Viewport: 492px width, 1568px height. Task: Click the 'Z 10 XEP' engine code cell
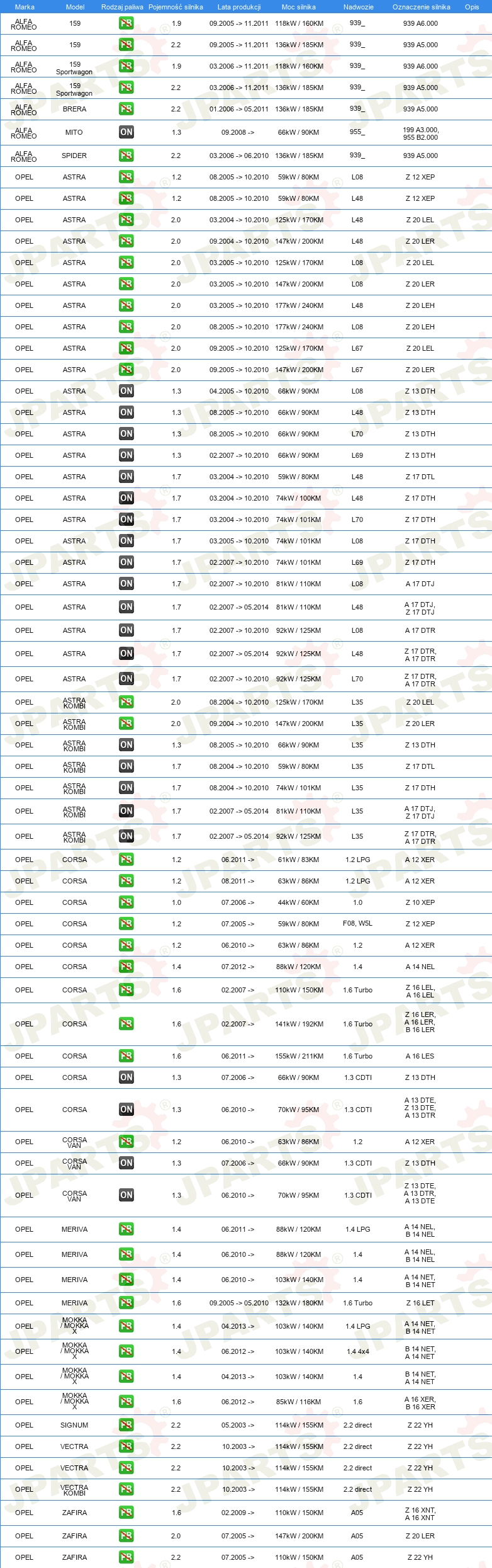tap(420, 902)
